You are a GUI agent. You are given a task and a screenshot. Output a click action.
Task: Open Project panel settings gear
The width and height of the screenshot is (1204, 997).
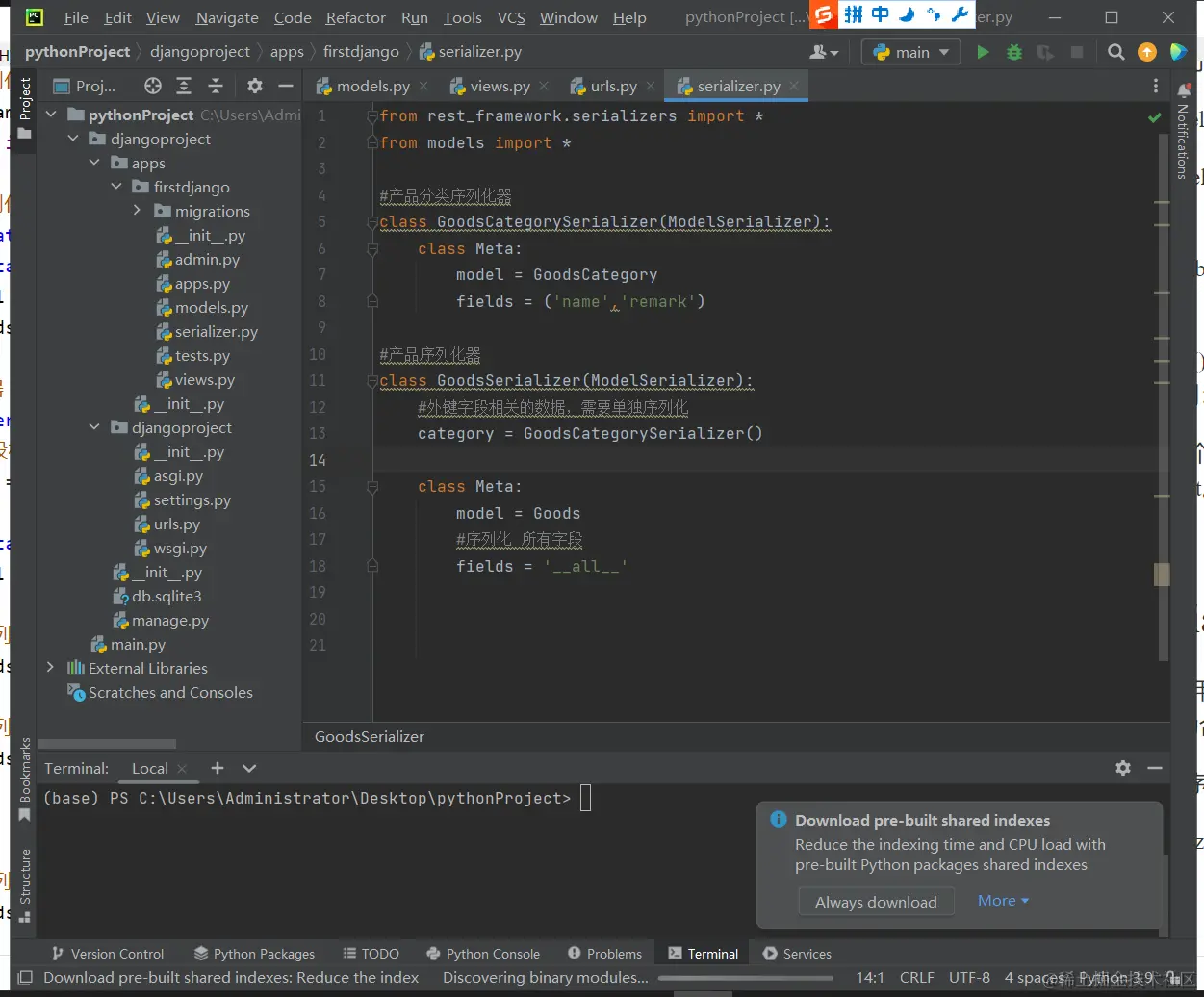pyautogui.click(x=254, y=86)
